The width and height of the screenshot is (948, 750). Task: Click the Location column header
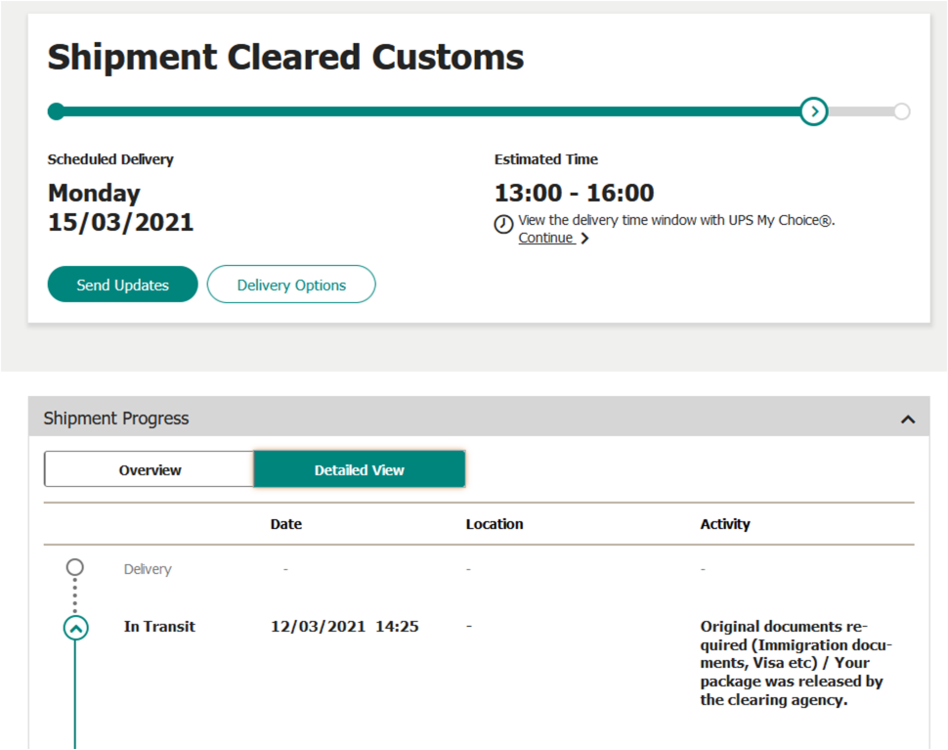[494, 524]
